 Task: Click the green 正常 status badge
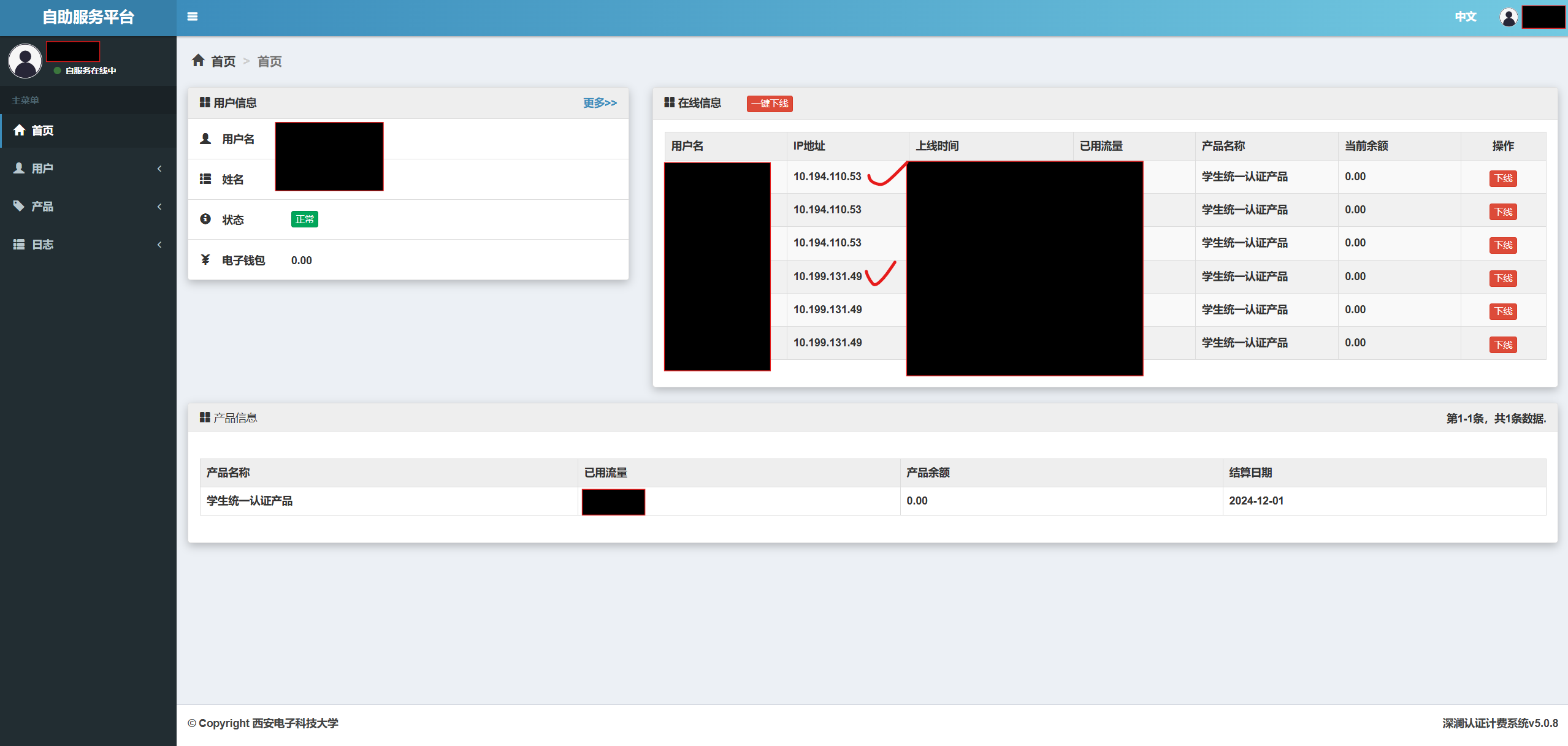pos(304,219)
